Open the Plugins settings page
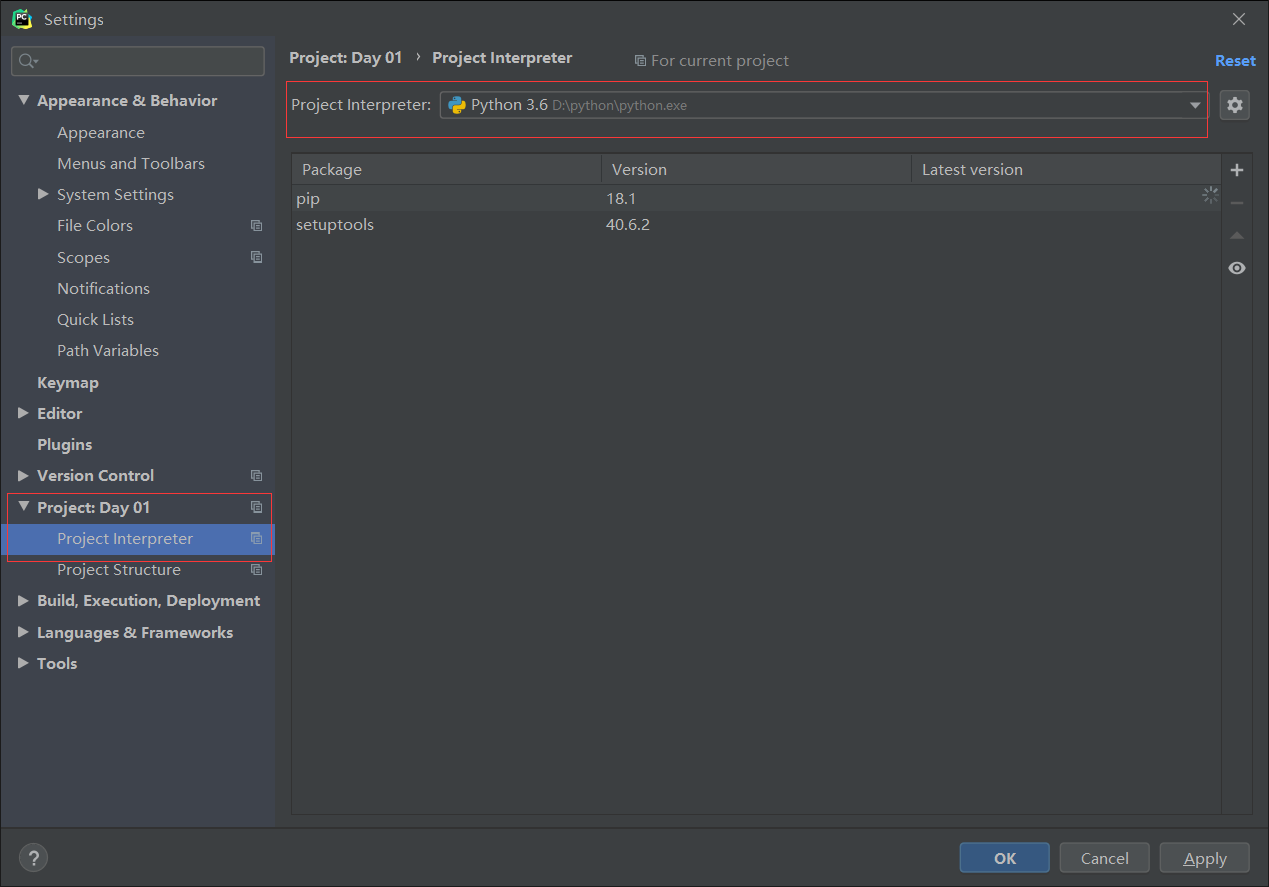Image resolution: width=1269 pixels, height=887 pixels. coord(65,444)
